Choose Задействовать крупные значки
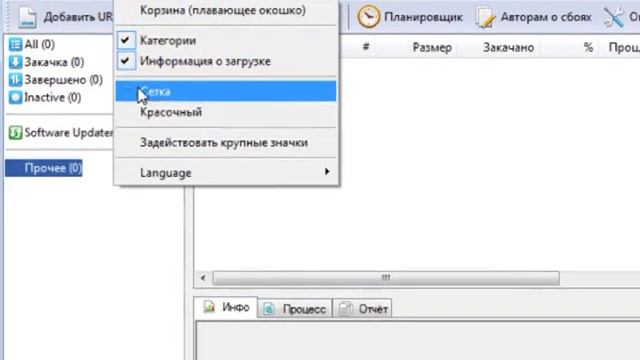The image size is (640, 360). pos(226,143)
